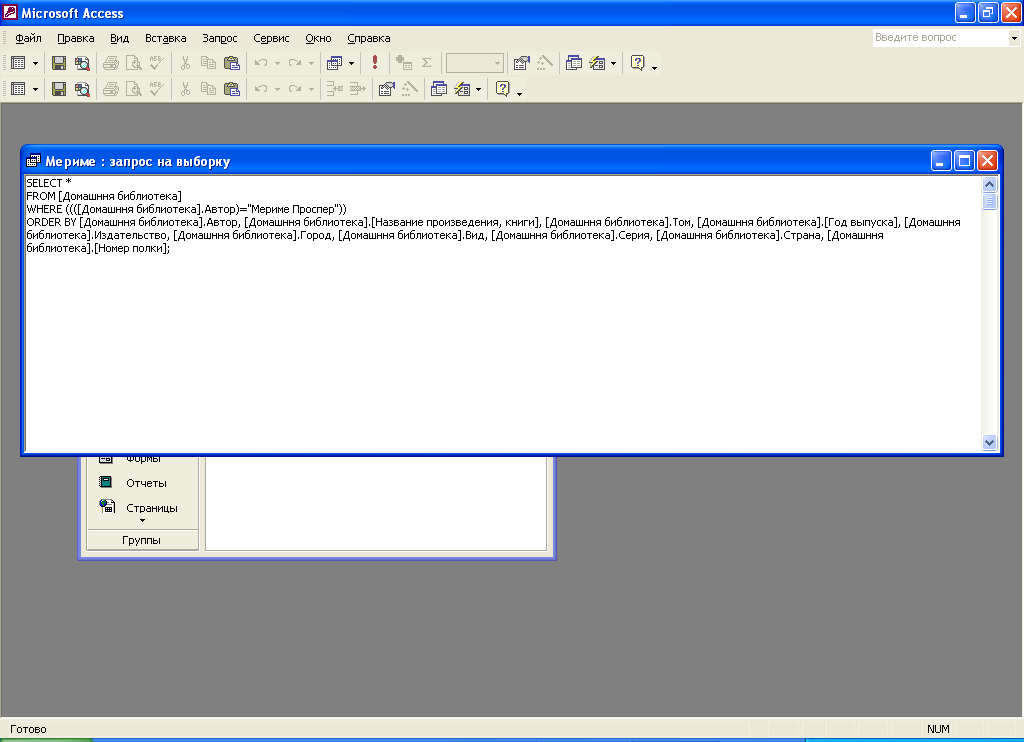Open the Query Type dropdown arrow
The width and height of the screenshot is (1024, 742).
351,63
